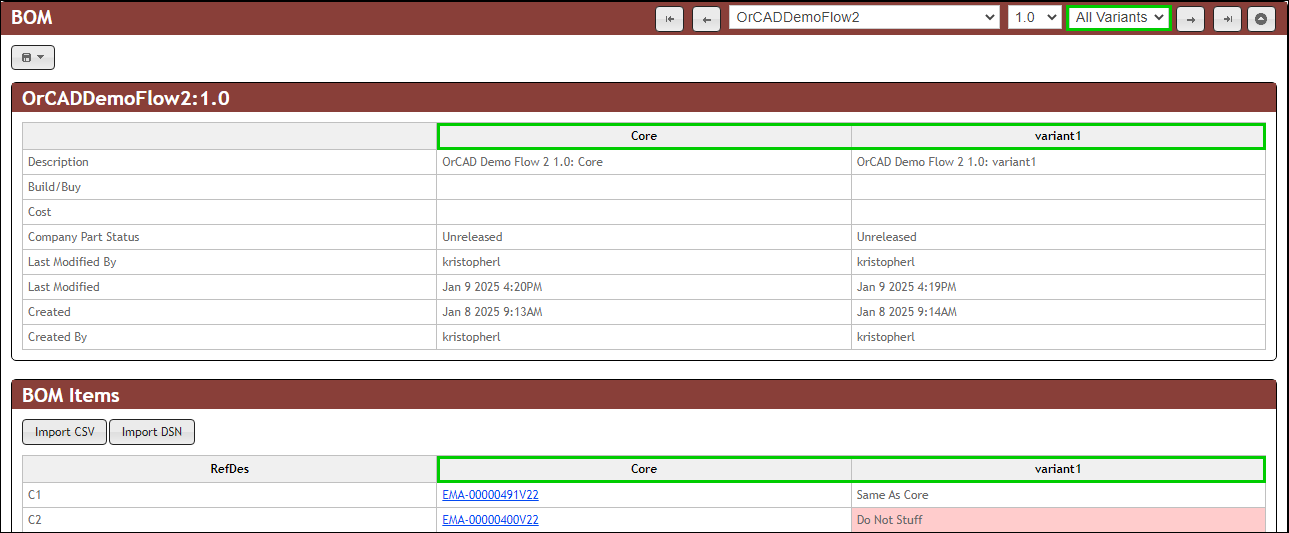Click the Jan 8 2025 9:14AM value
Screen dimensions: 1289x533
(906, 312)
